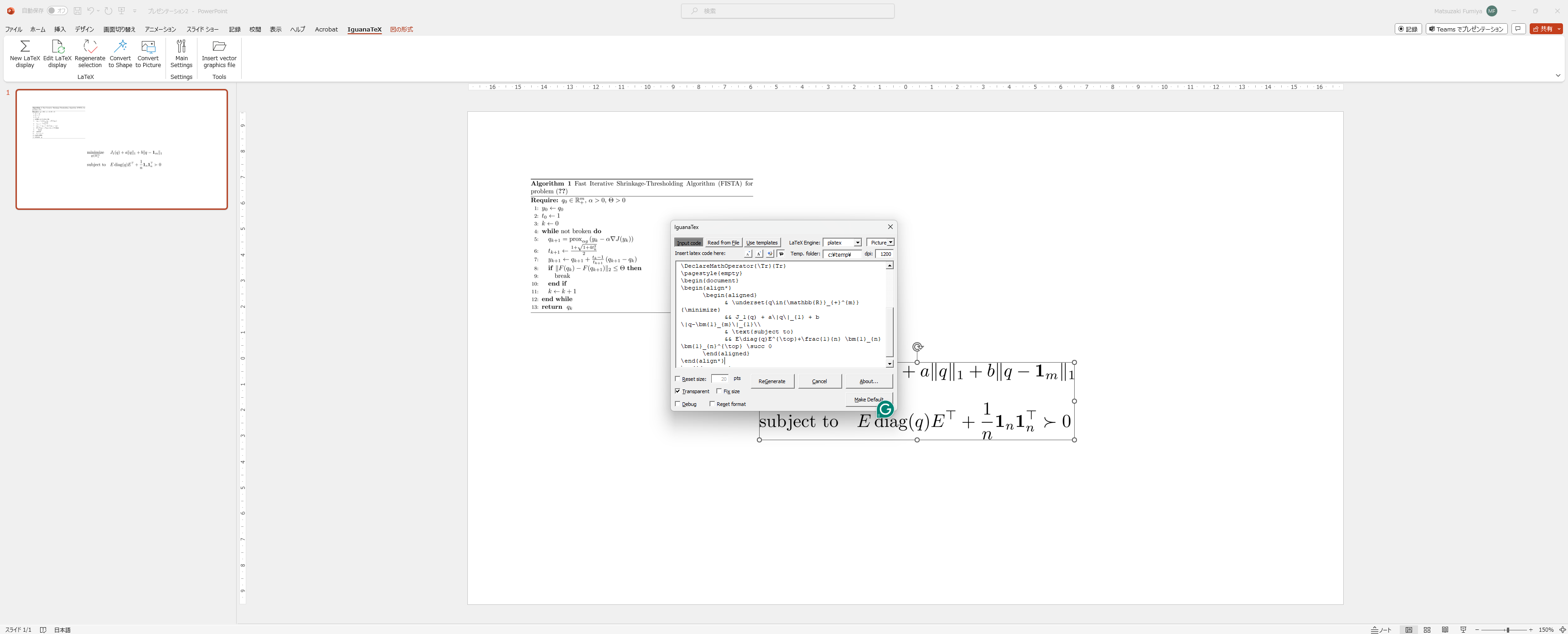Enable the Fix size checkbox
Image resolution: width=1568 pixels, height=634 pixels.
[719, 391]
